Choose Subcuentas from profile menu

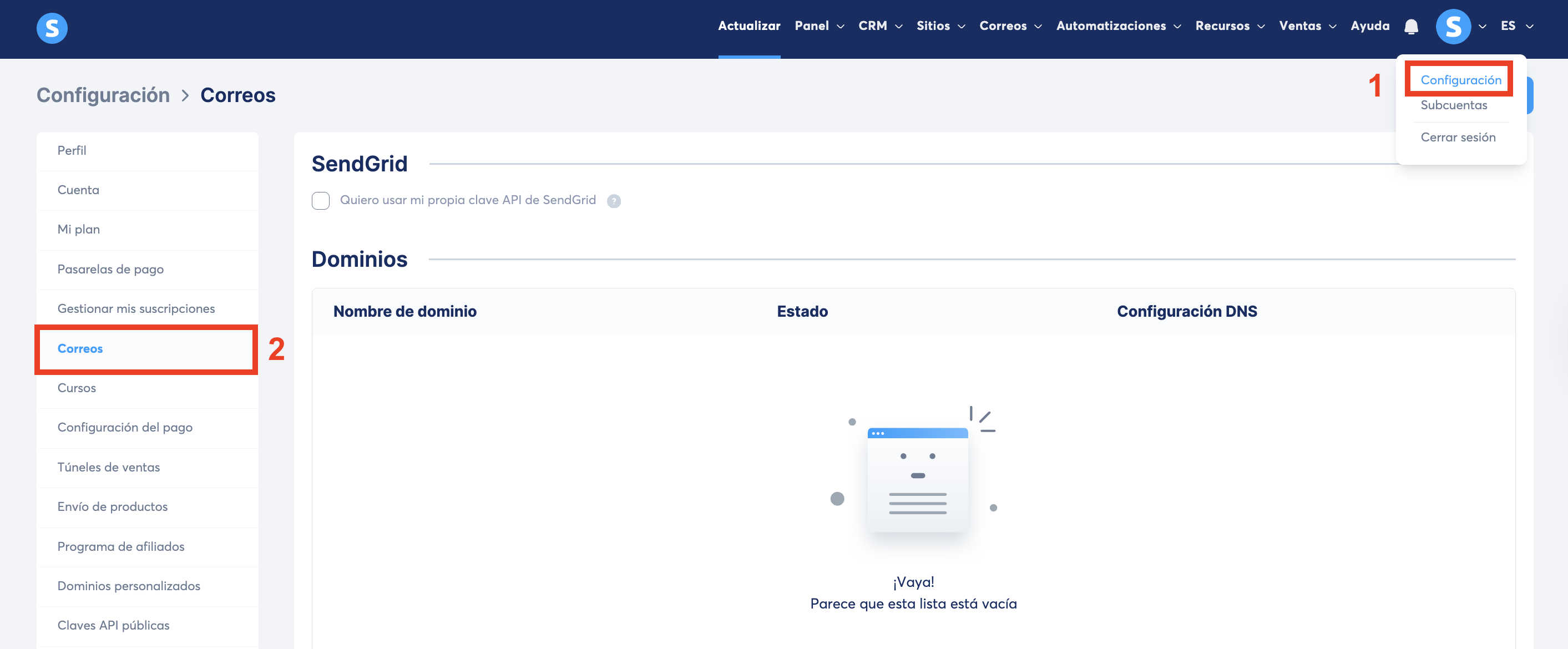[1453, 105]
